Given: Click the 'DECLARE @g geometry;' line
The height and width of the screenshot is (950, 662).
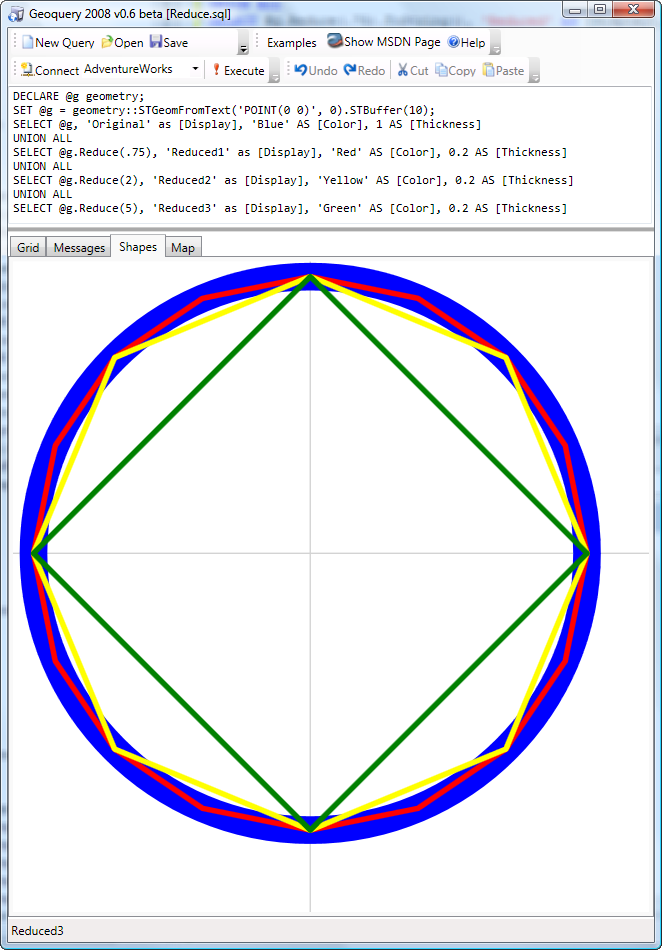Looking at the screenshot, I should (79, 96).
